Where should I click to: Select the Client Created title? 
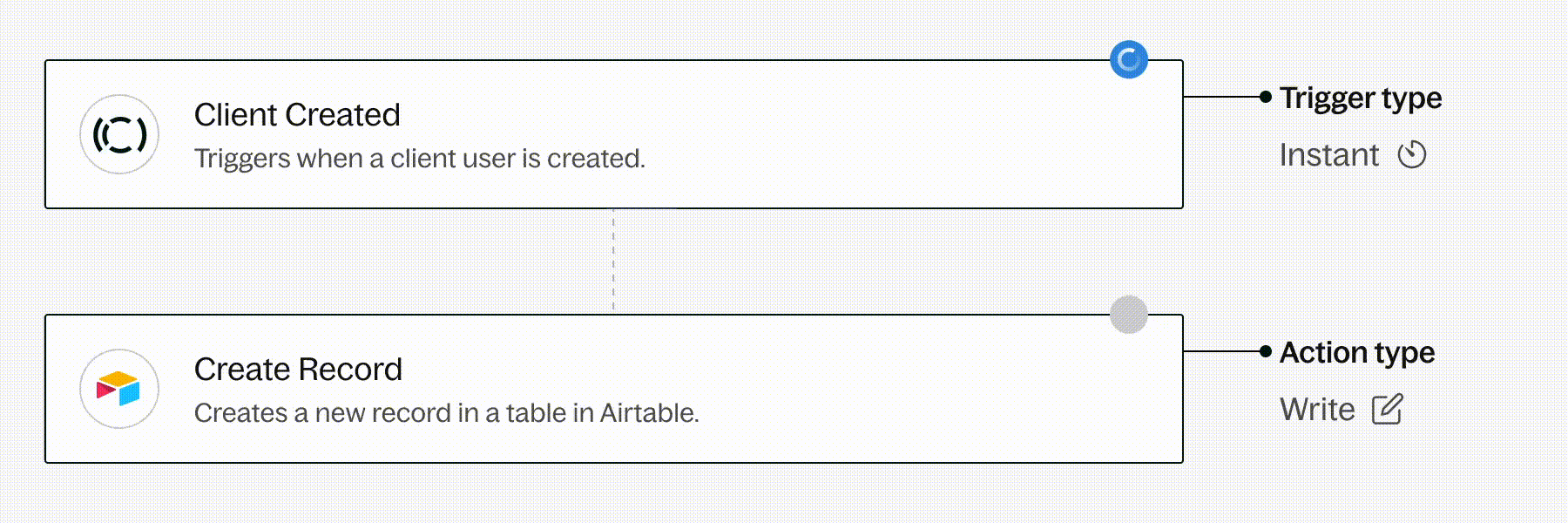tap(297, 115)
